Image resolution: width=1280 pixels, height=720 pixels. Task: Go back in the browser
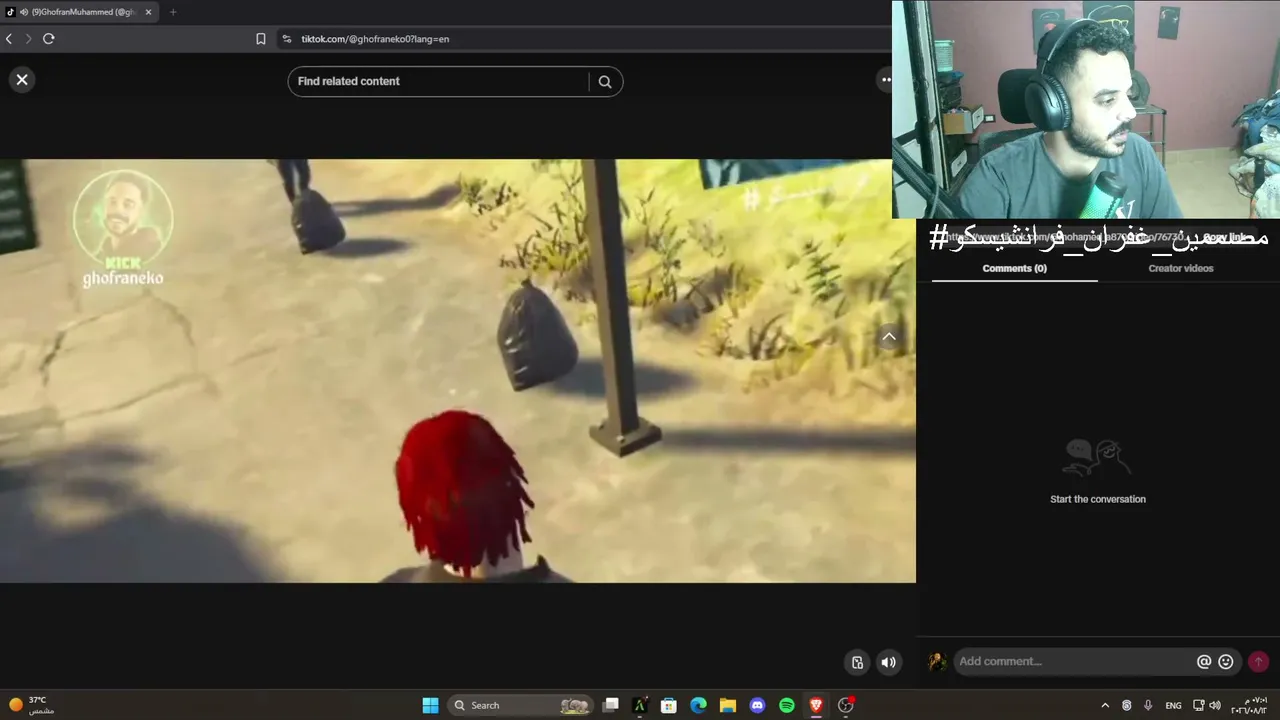9,39
